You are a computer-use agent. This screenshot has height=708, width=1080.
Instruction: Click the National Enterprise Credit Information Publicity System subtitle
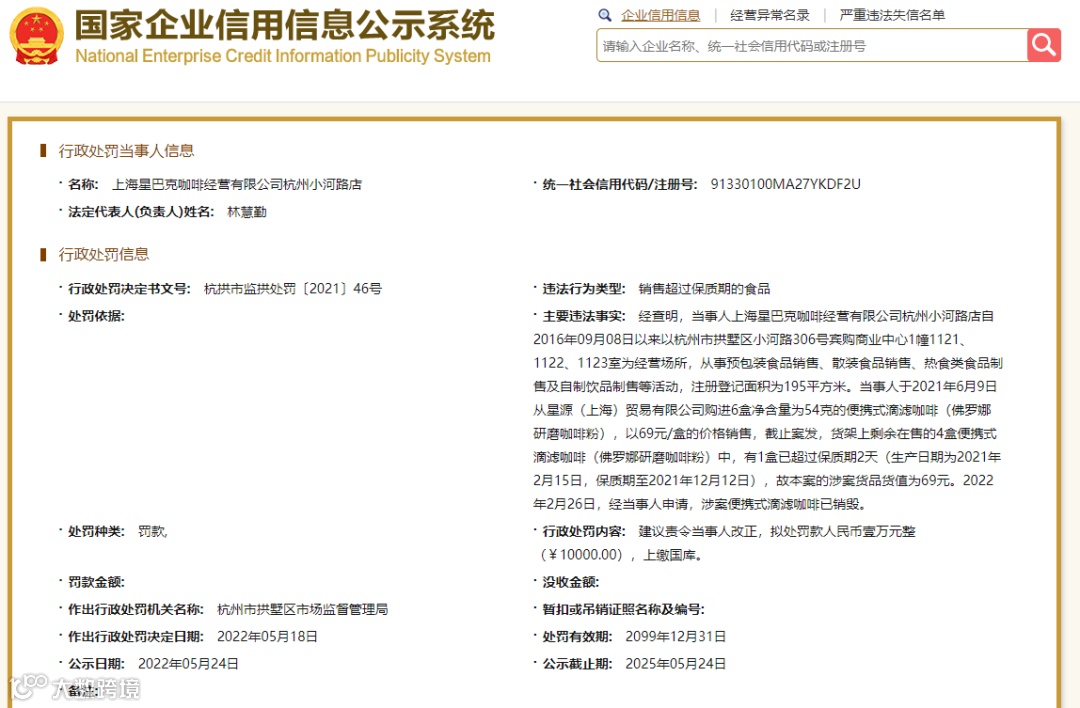pos(282,56)
